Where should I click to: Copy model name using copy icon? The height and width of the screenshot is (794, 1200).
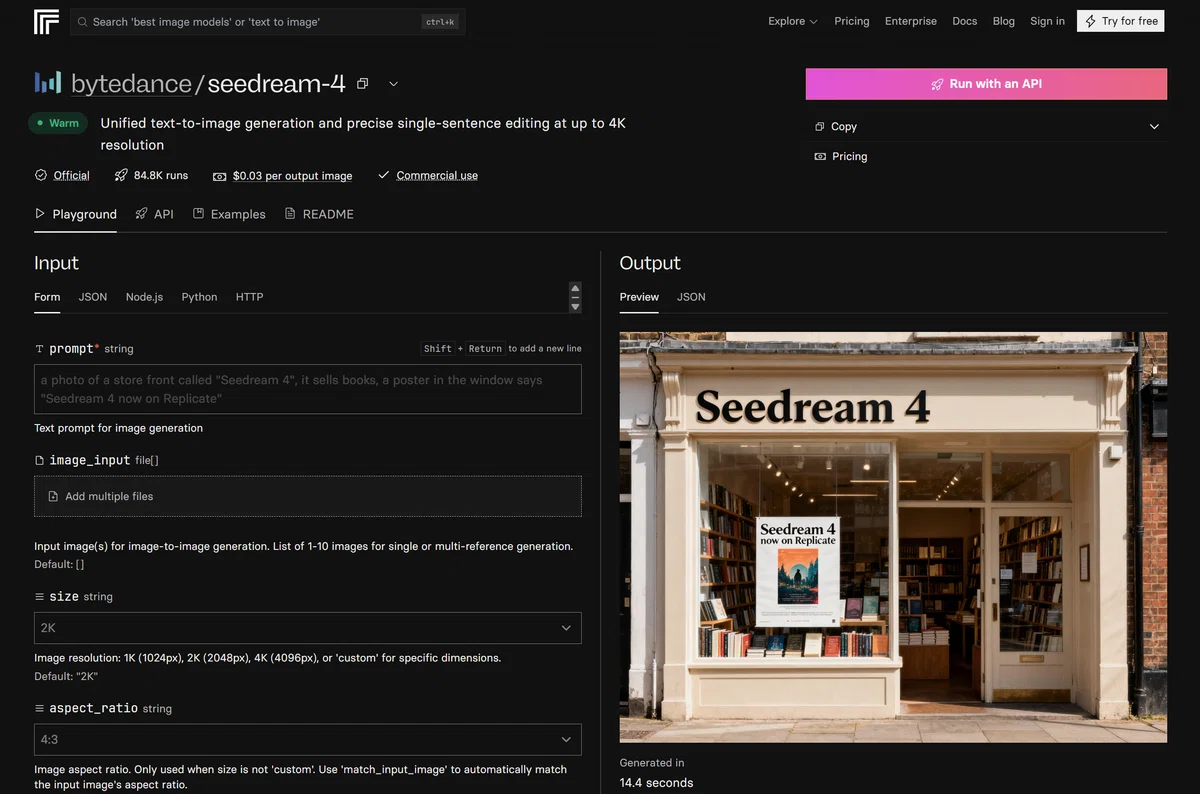[363, 84]
